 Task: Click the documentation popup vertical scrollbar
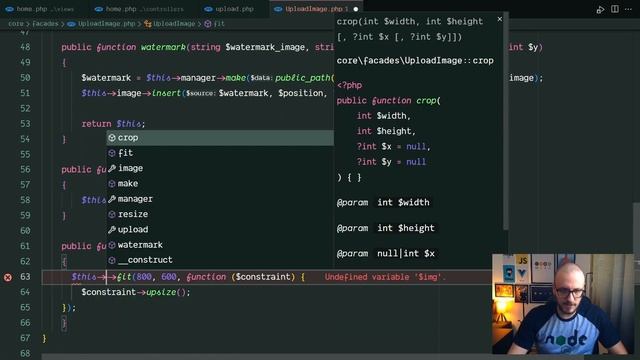506,122
